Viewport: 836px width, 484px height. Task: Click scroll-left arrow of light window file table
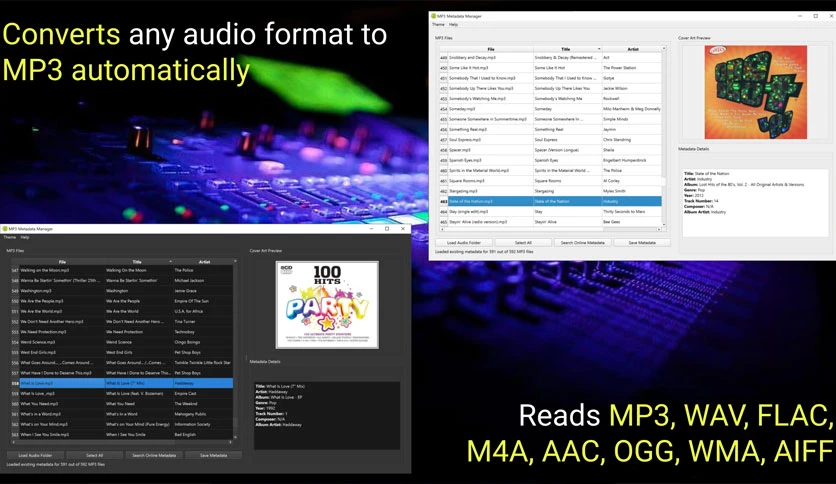[x=442, y=229]
